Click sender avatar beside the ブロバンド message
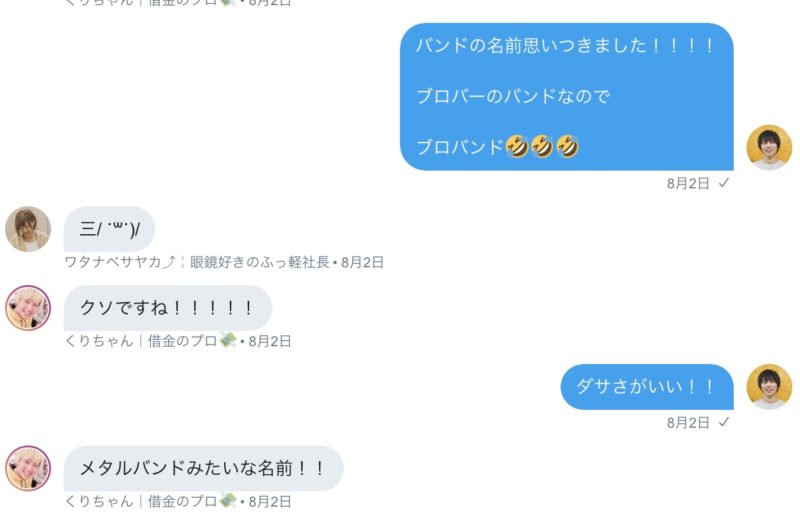Viewport: 800px width, 513px height. point(769,147)
